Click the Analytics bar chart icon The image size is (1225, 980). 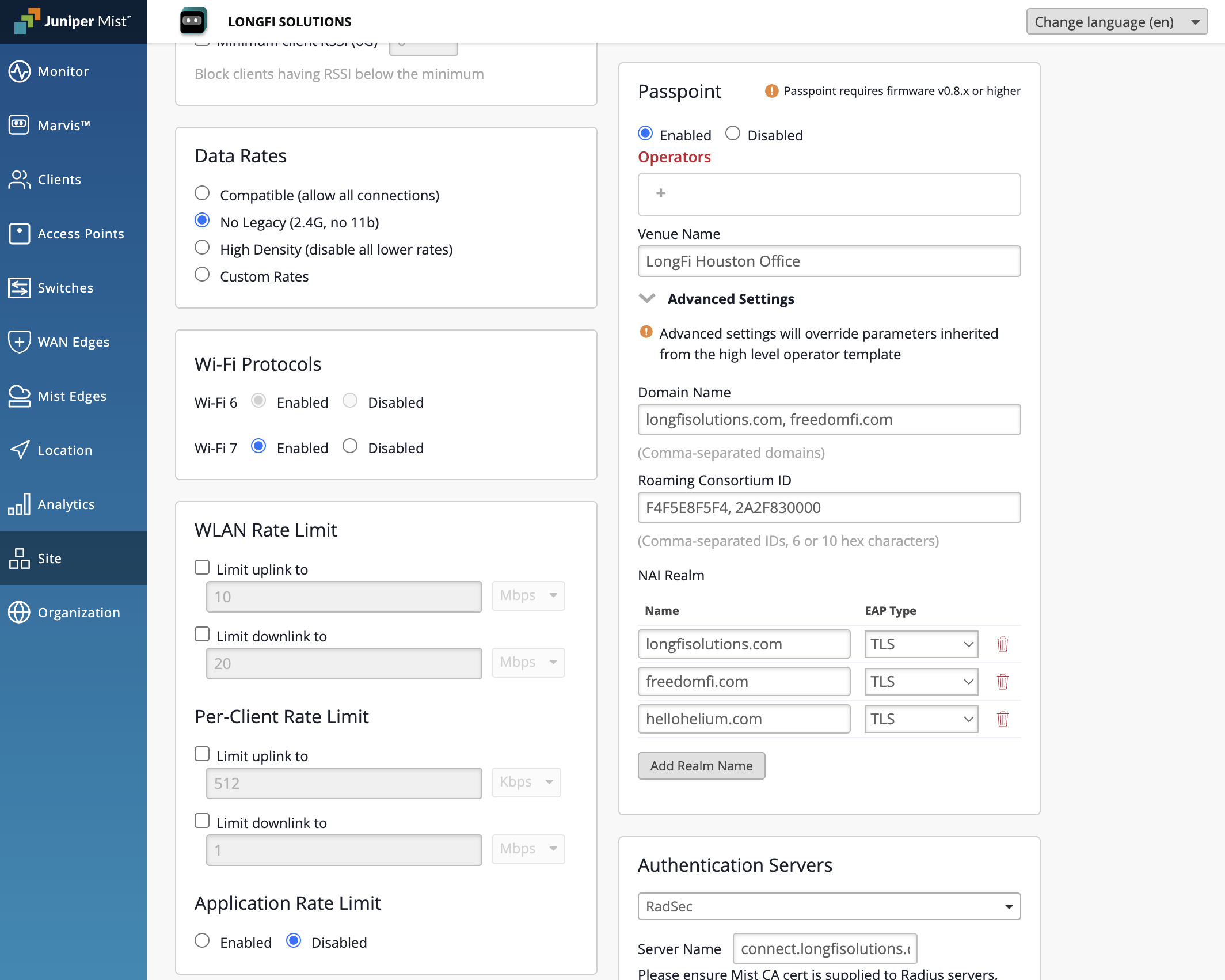click(20, 504)
